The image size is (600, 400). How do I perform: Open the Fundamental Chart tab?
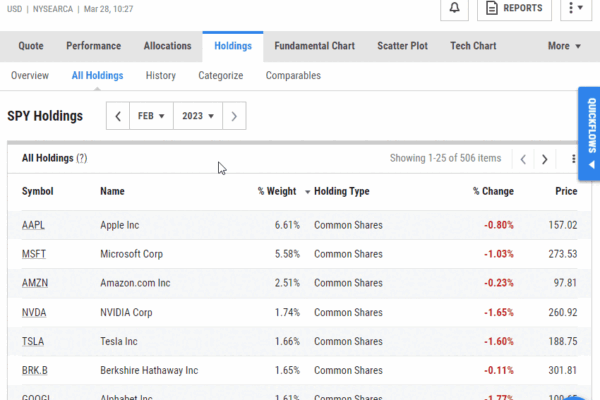point(314,46)
